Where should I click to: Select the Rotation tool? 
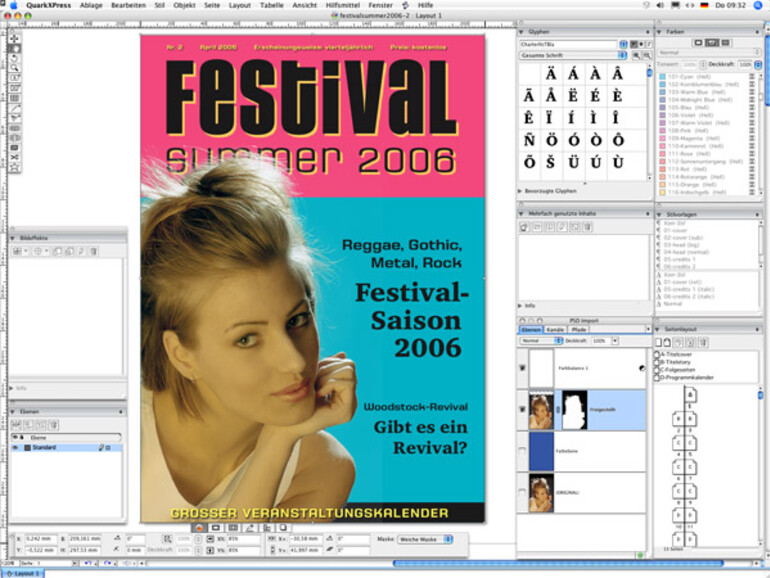click(x=15, y=58)
